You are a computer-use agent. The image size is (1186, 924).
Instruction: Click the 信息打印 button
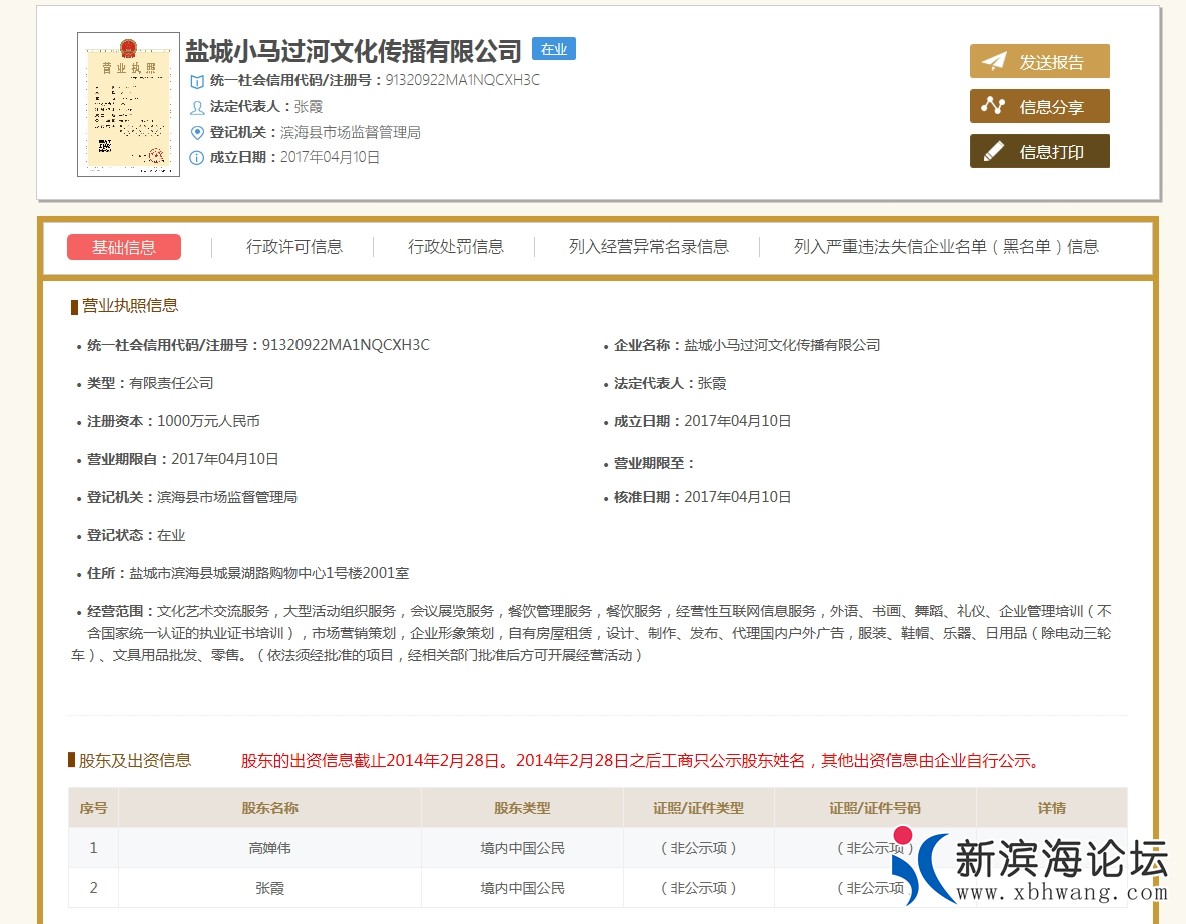[1040, 151]
